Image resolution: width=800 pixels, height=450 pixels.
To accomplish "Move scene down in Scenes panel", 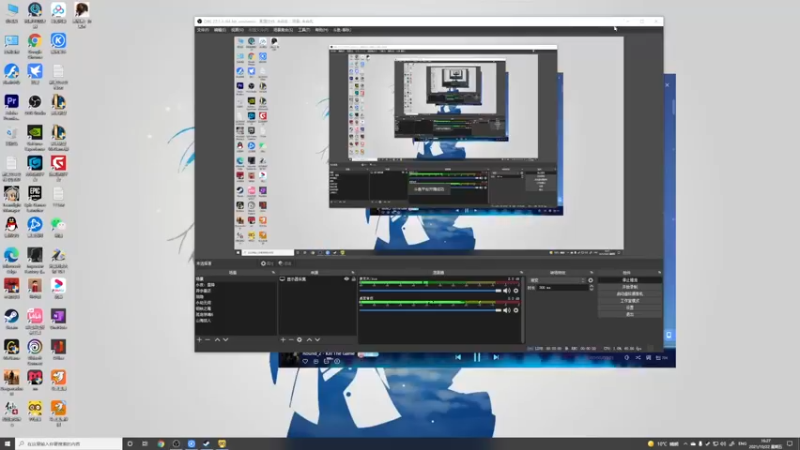I will point(226,339).
